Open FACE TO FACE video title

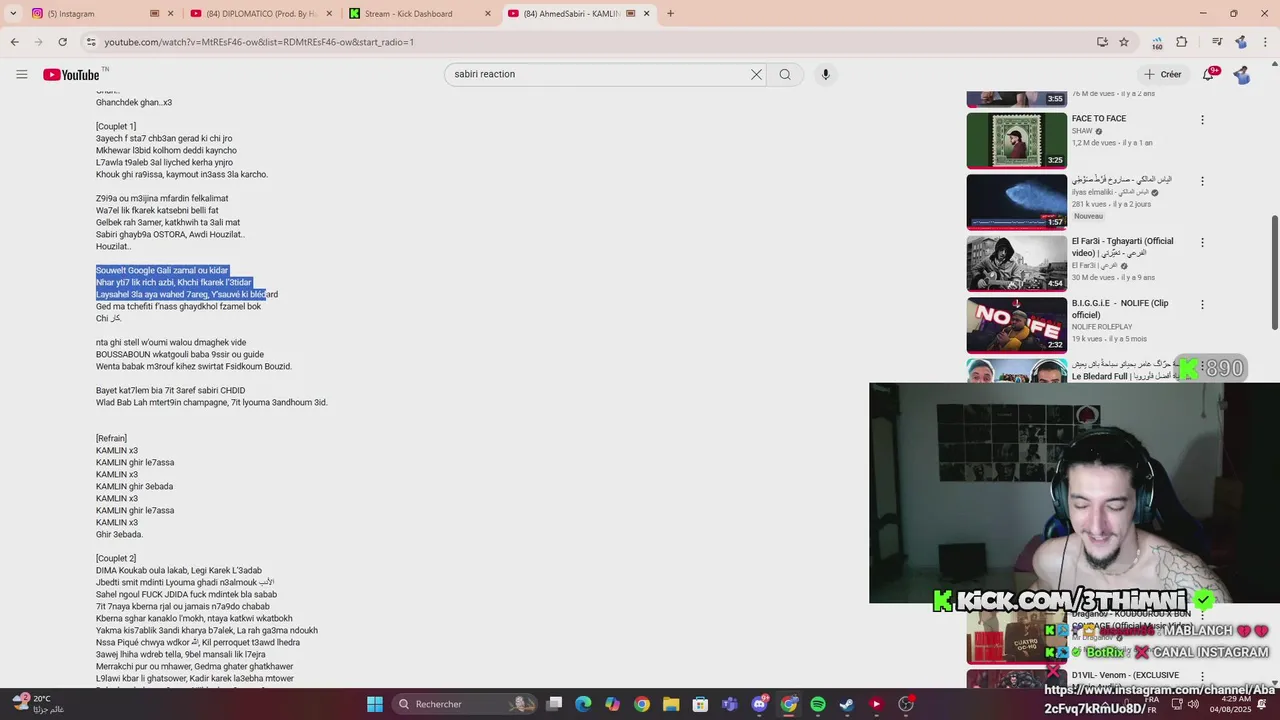coord(1099,118)
